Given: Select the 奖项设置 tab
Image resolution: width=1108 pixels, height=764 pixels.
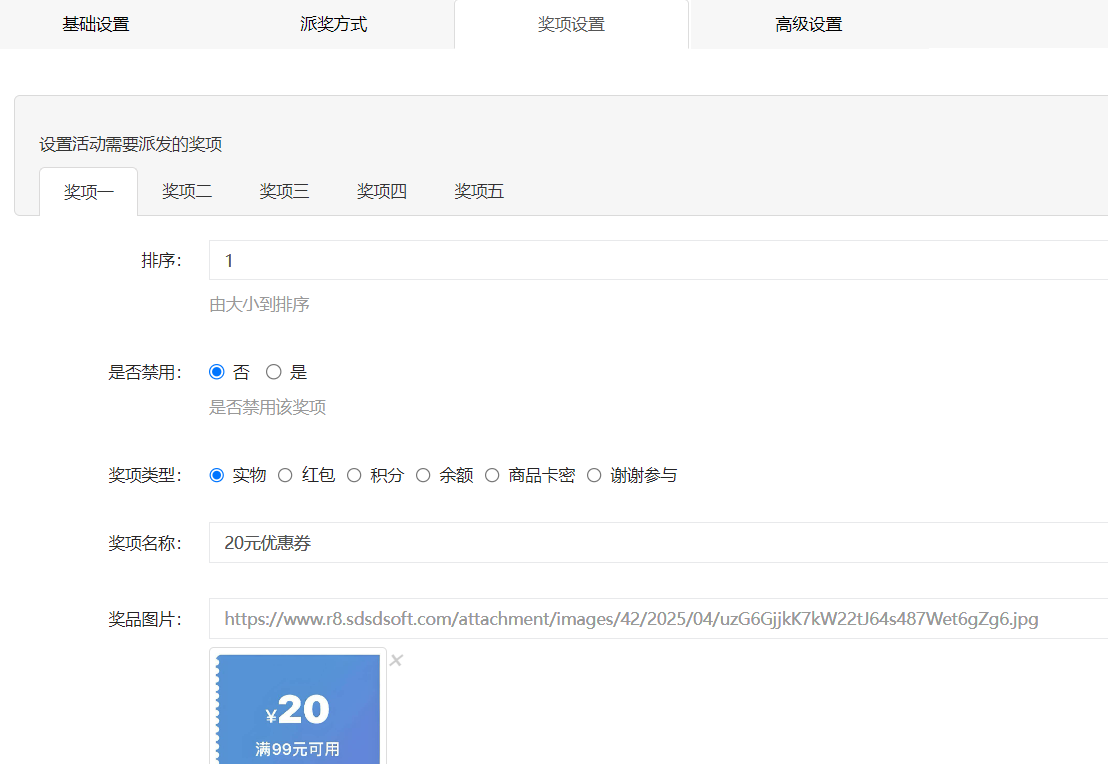Looking at the screenshot, I should tap(571, 24).
